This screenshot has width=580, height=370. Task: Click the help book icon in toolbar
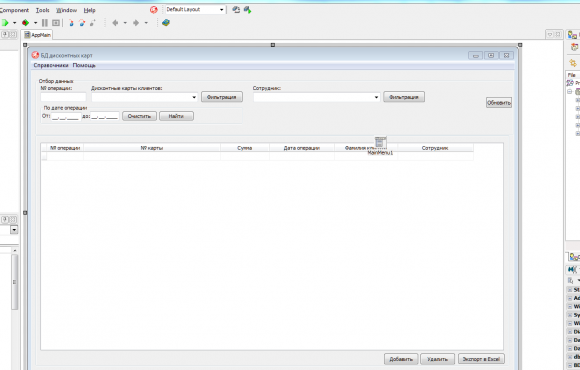tap(166, 23)
